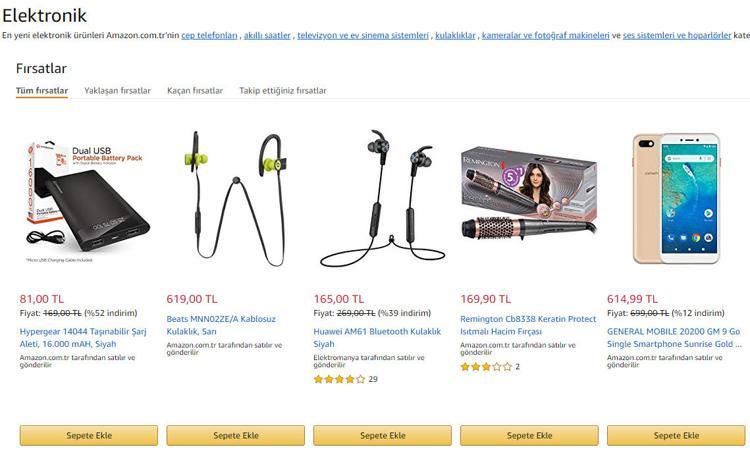The height and width of the screenshot is (470, 750).
Task: Follow the cep telefonları link
Action: tap(209, 35)
